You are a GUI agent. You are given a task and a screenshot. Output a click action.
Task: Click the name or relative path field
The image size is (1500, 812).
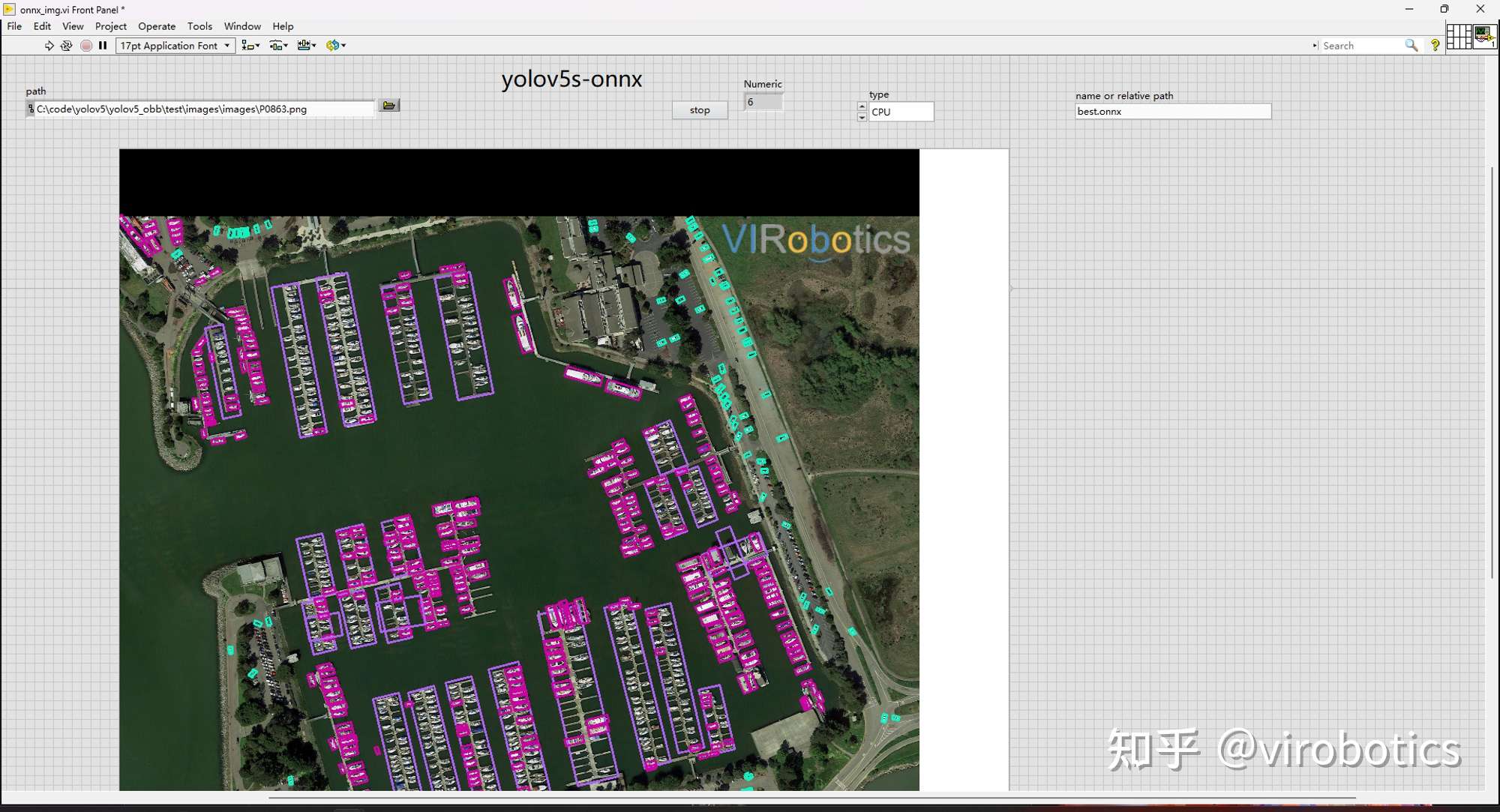tap(1172, 112)
